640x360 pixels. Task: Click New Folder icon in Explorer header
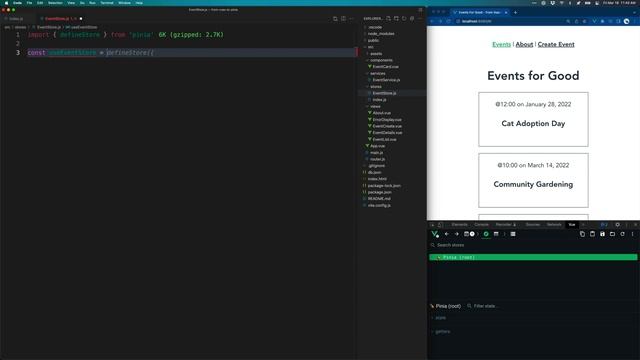396,18
